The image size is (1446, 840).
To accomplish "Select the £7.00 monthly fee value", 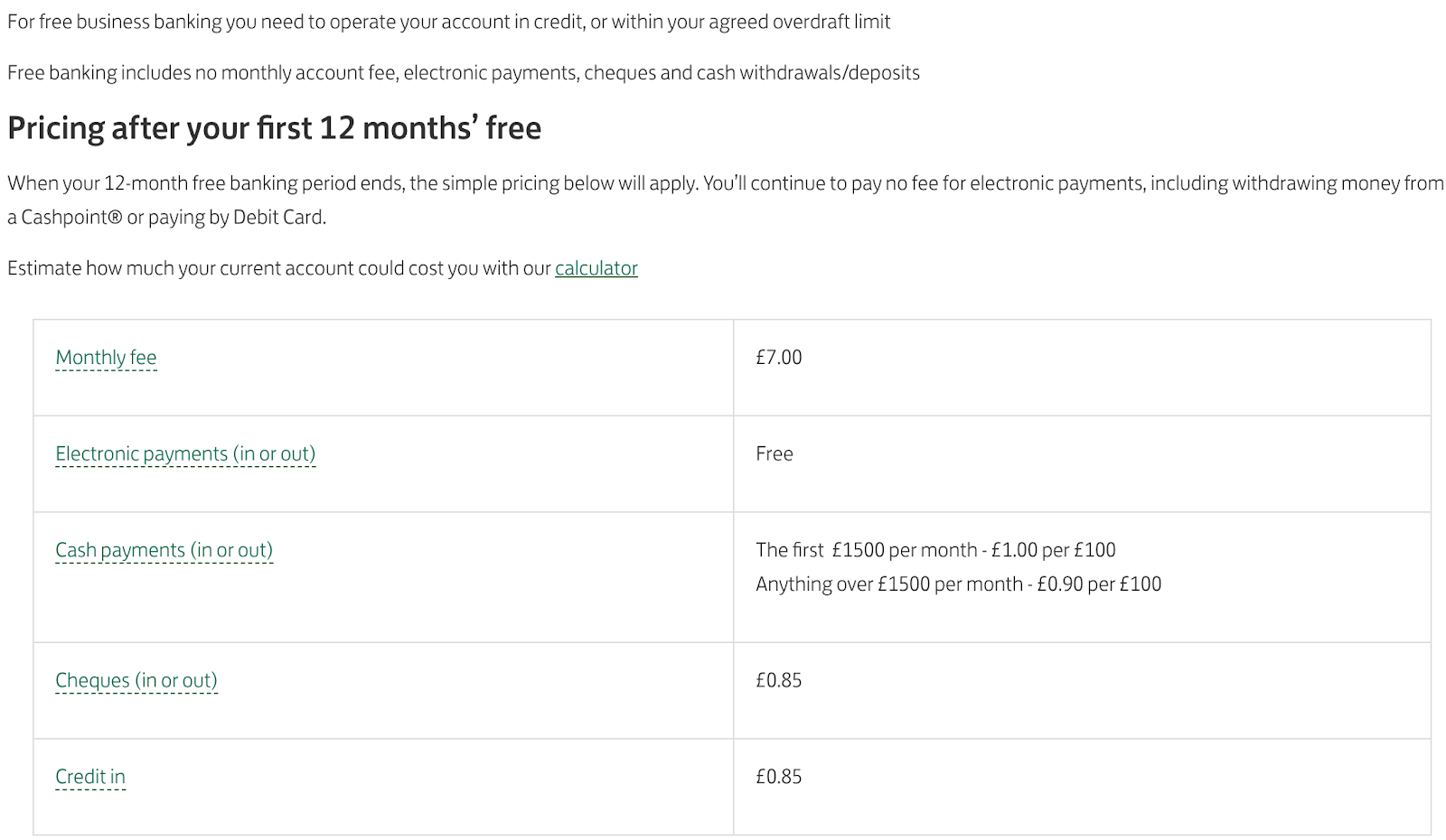I will point(779,358).
